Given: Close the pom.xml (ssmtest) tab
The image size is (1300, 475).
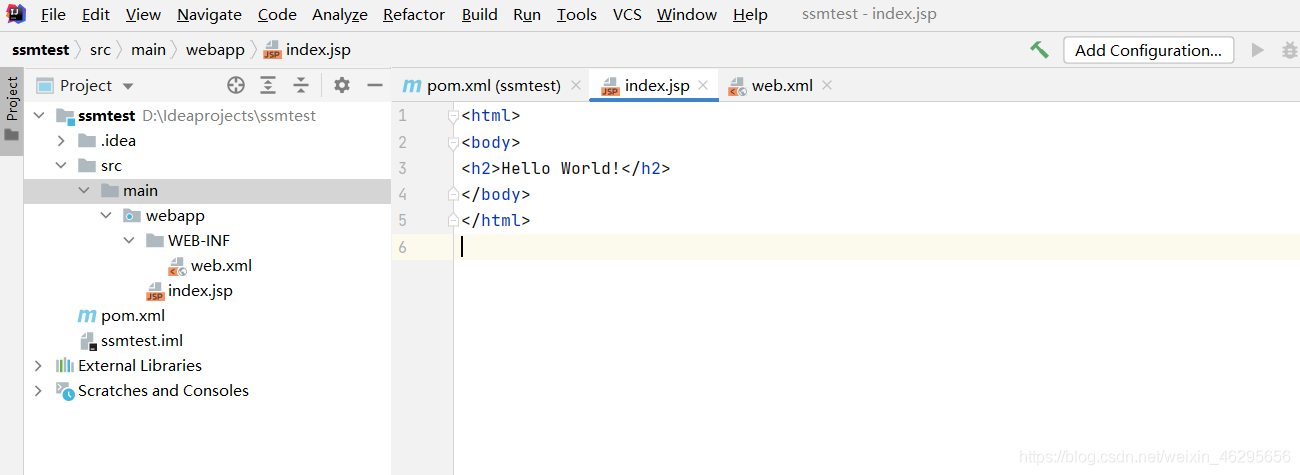Looking at the screenshot, I should (576, 86).
